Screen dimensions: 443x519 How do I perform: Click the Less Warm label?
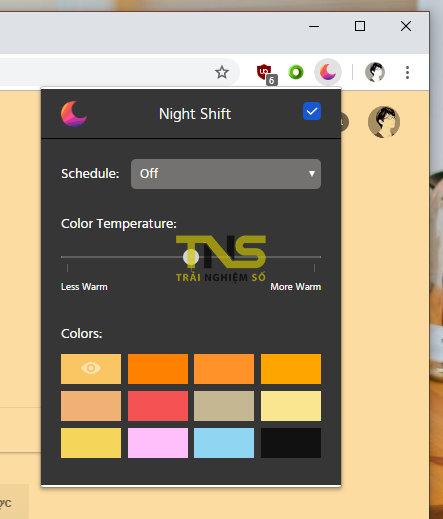(x=84, y=287)
